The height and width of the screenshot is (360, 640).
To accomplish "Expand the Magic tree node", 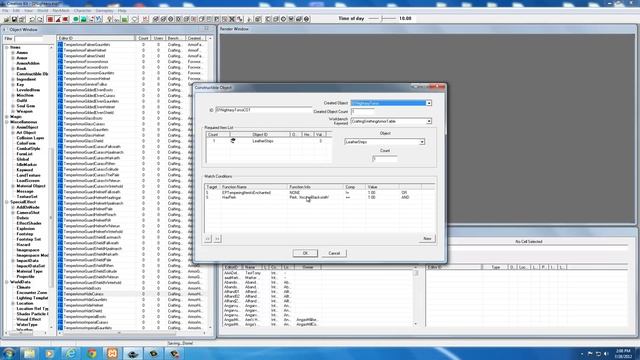I will [x=7, y=117].
